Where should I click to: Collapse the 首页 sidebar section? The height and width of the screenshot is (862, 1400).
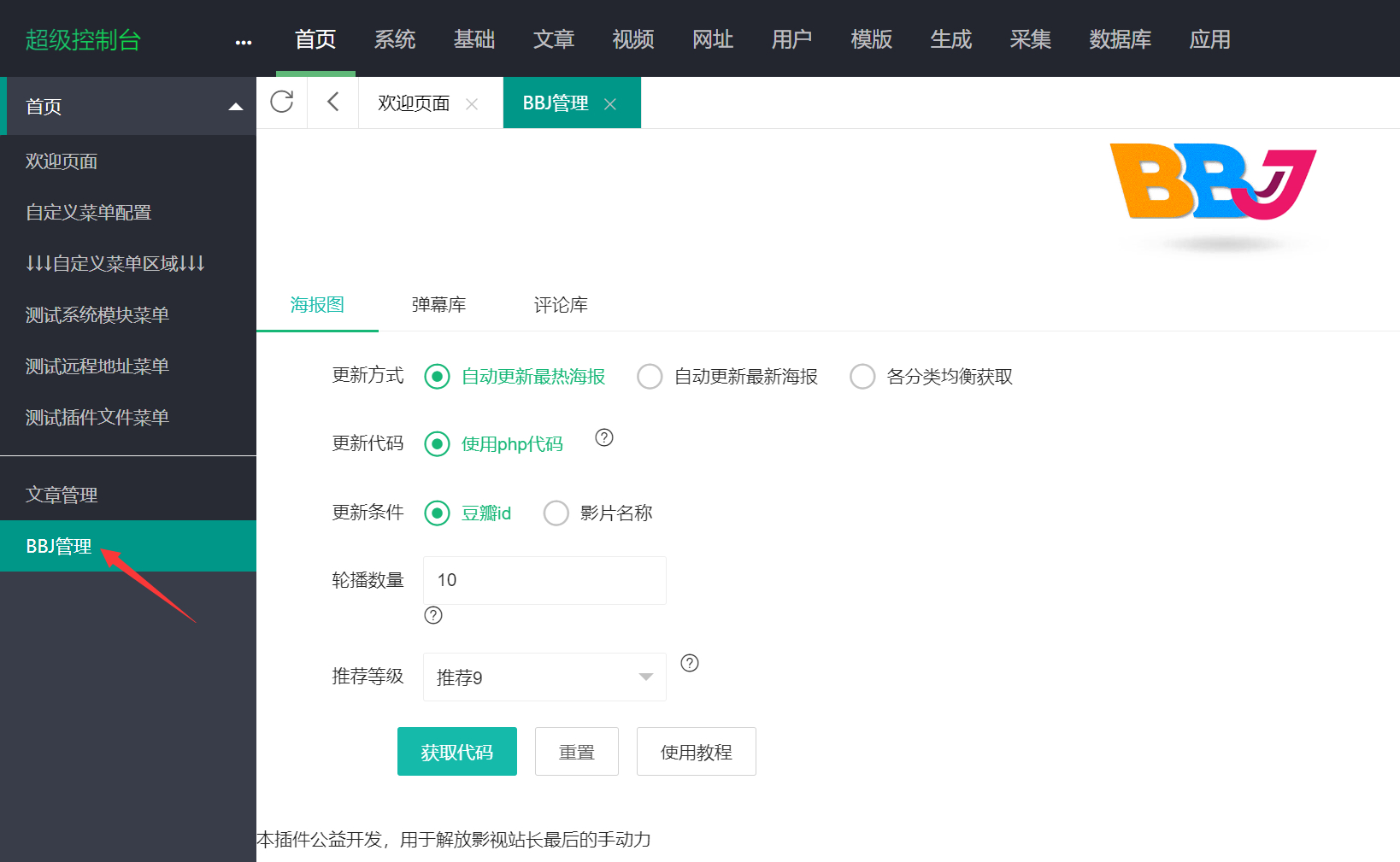click(x=236, y=107)
